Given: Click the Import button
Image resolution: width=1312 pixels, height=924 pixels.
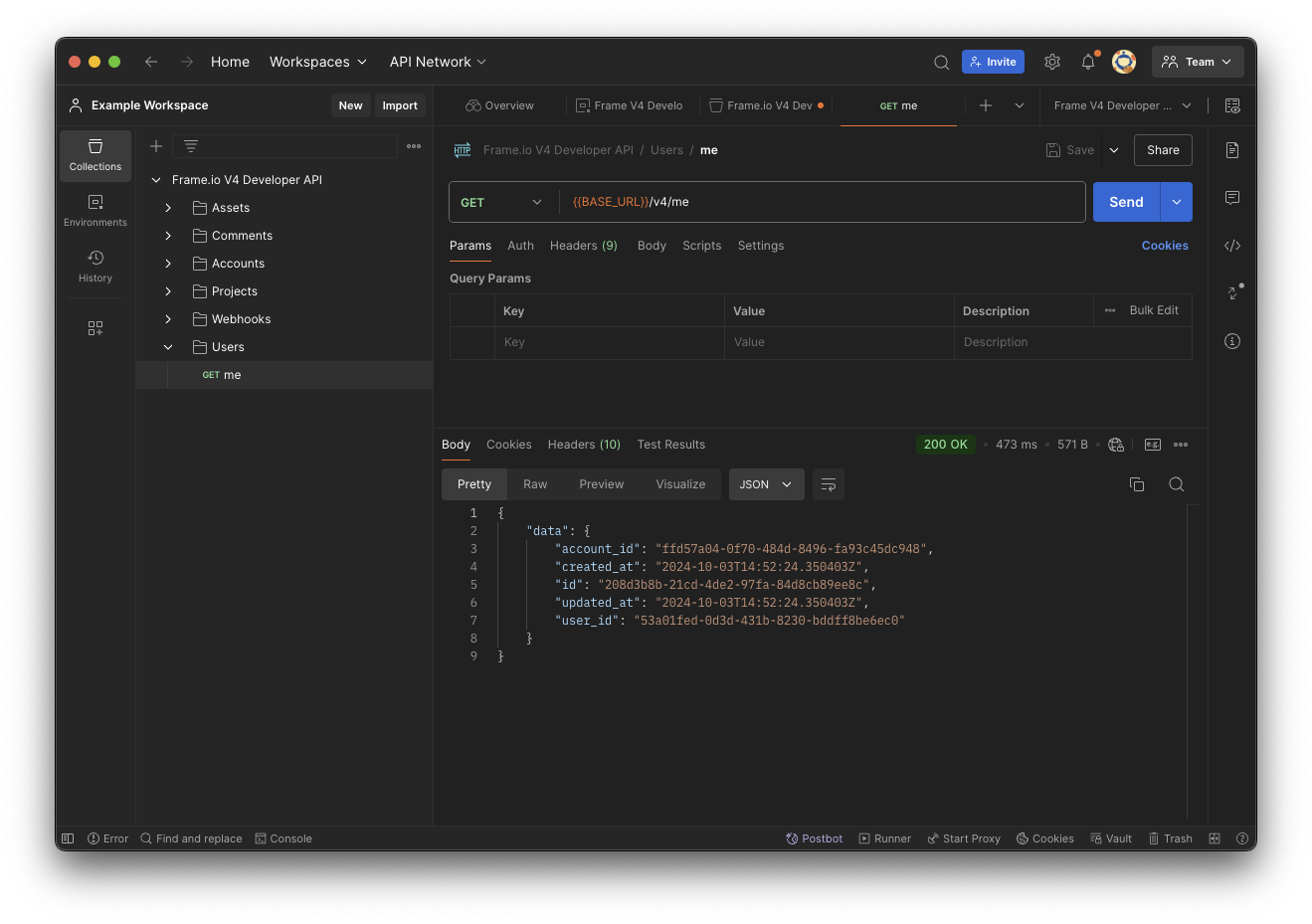Looking at the screenshot, I should pyautogui.click(x=400, y=105).
